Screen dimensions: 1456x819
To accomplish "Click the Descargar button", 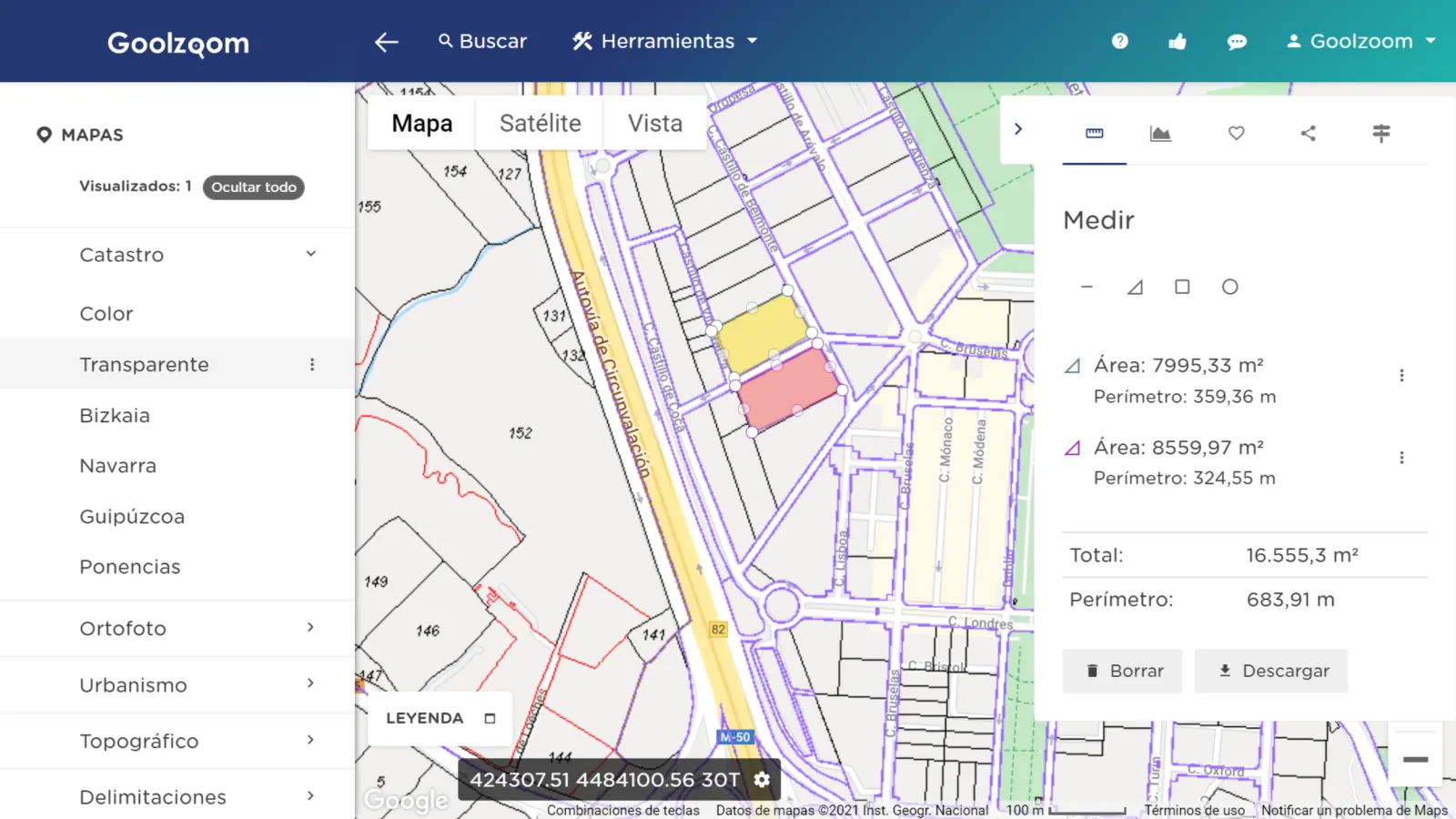I will [x=1271, y=671].
